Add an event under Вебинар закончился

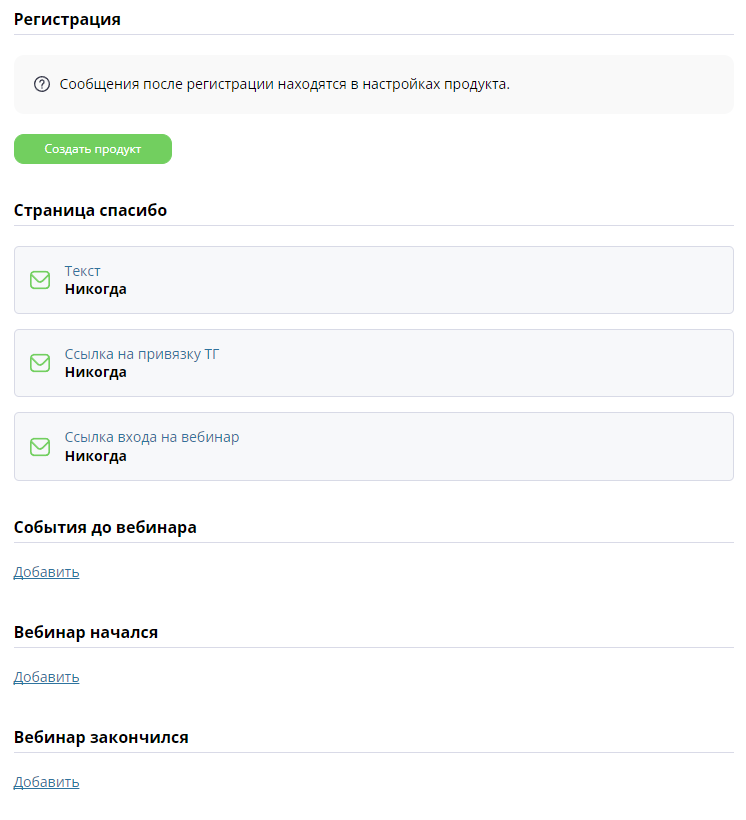click(x=47, y=782)
